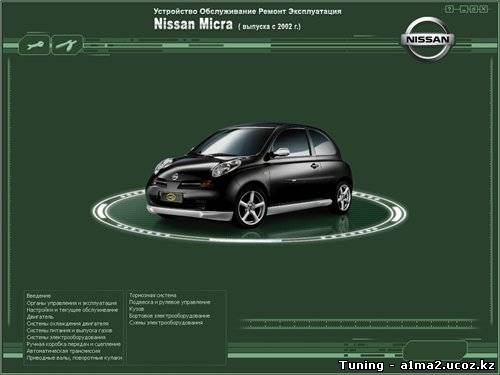Open Приводные валы, поворотные кулаки
Viewport: 500px width, 375px height.
tap(74, 358)
